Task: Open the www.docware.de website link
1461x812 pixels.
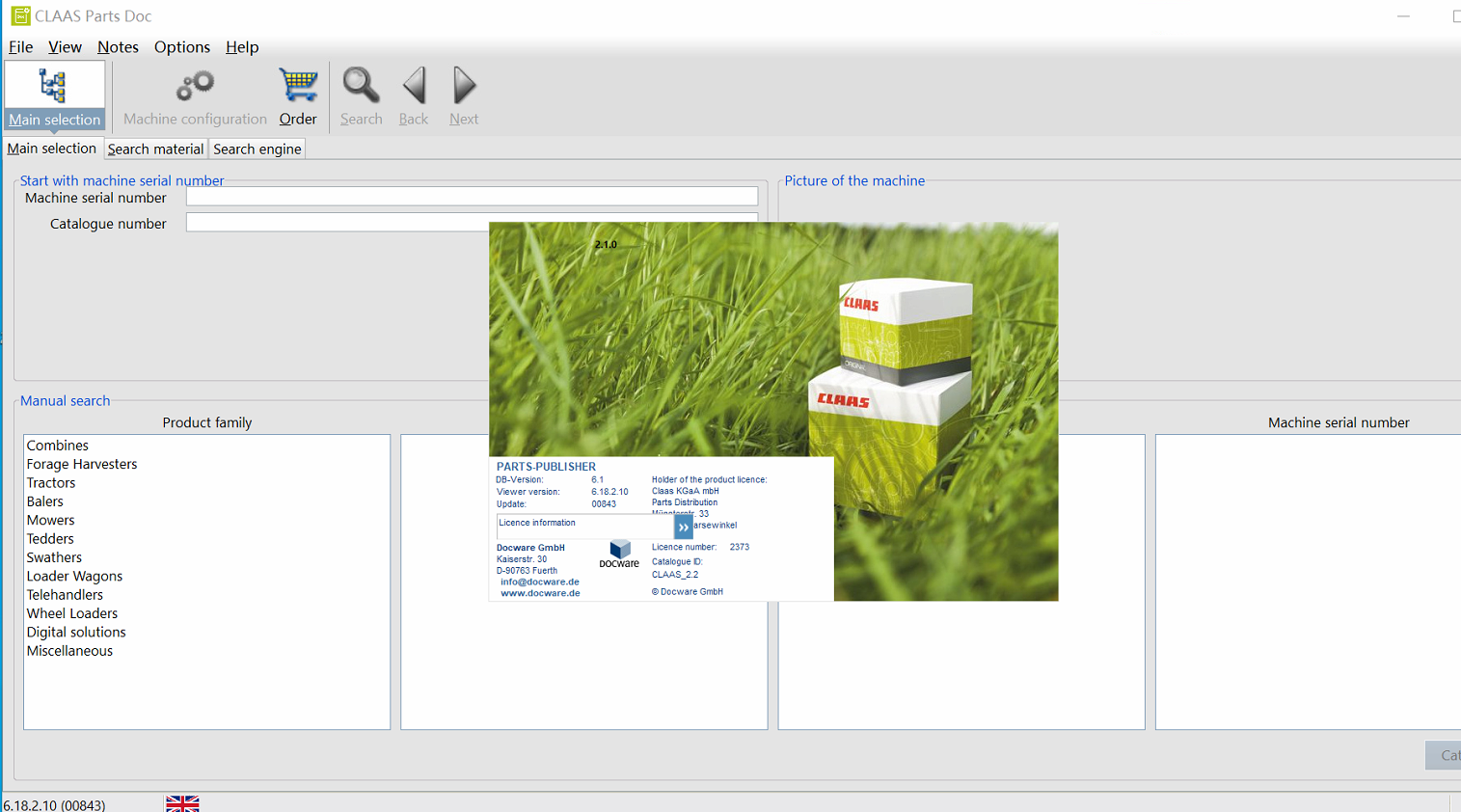Action: [x=540, y=593]
